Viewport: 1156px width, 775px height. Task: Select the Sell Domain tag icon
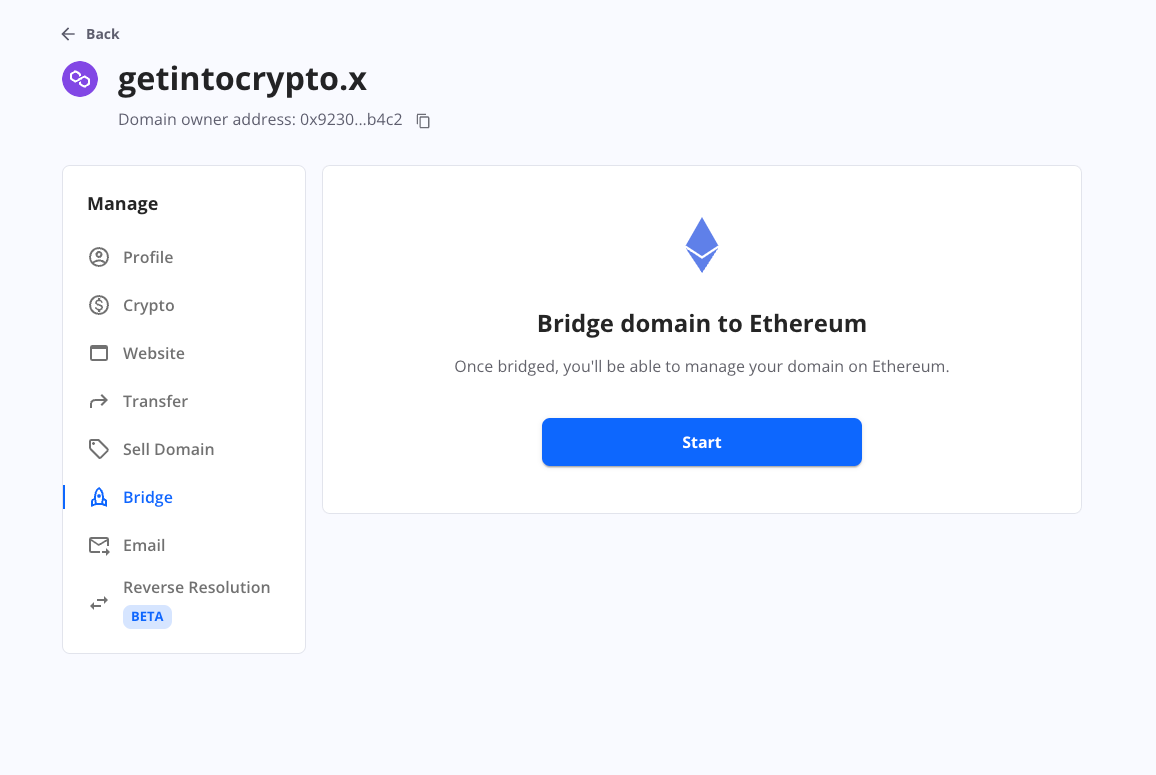(x=98, y=449)
